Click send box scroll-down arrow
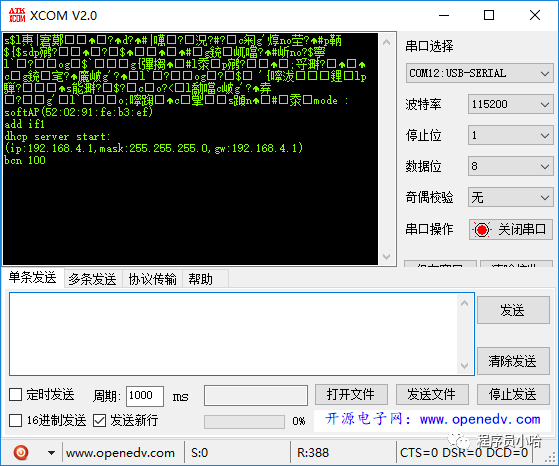 click(464, 365)
